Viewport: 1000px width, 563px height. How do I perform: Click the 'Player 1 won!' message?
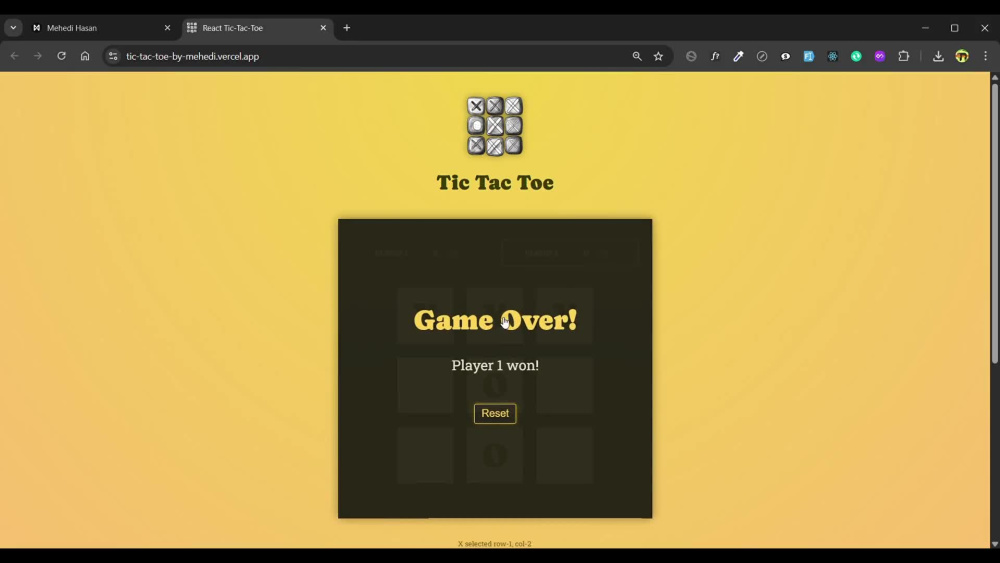(495, 365)
